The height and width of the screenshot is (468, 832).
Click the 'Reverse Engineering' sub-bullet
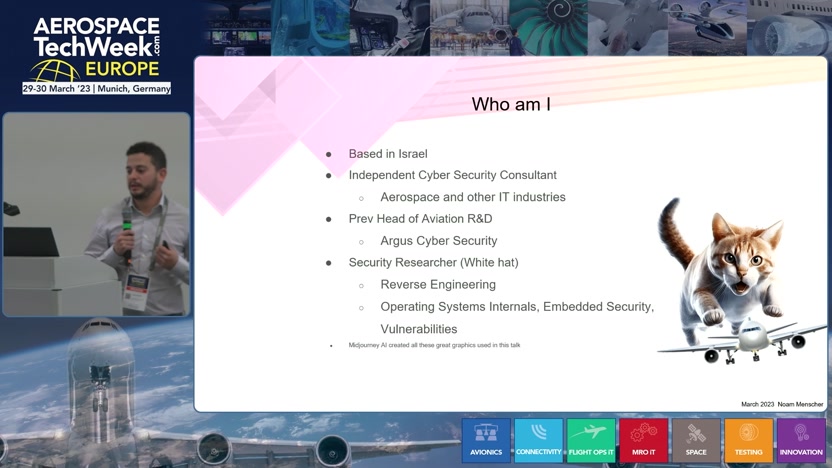pos(438,284)
